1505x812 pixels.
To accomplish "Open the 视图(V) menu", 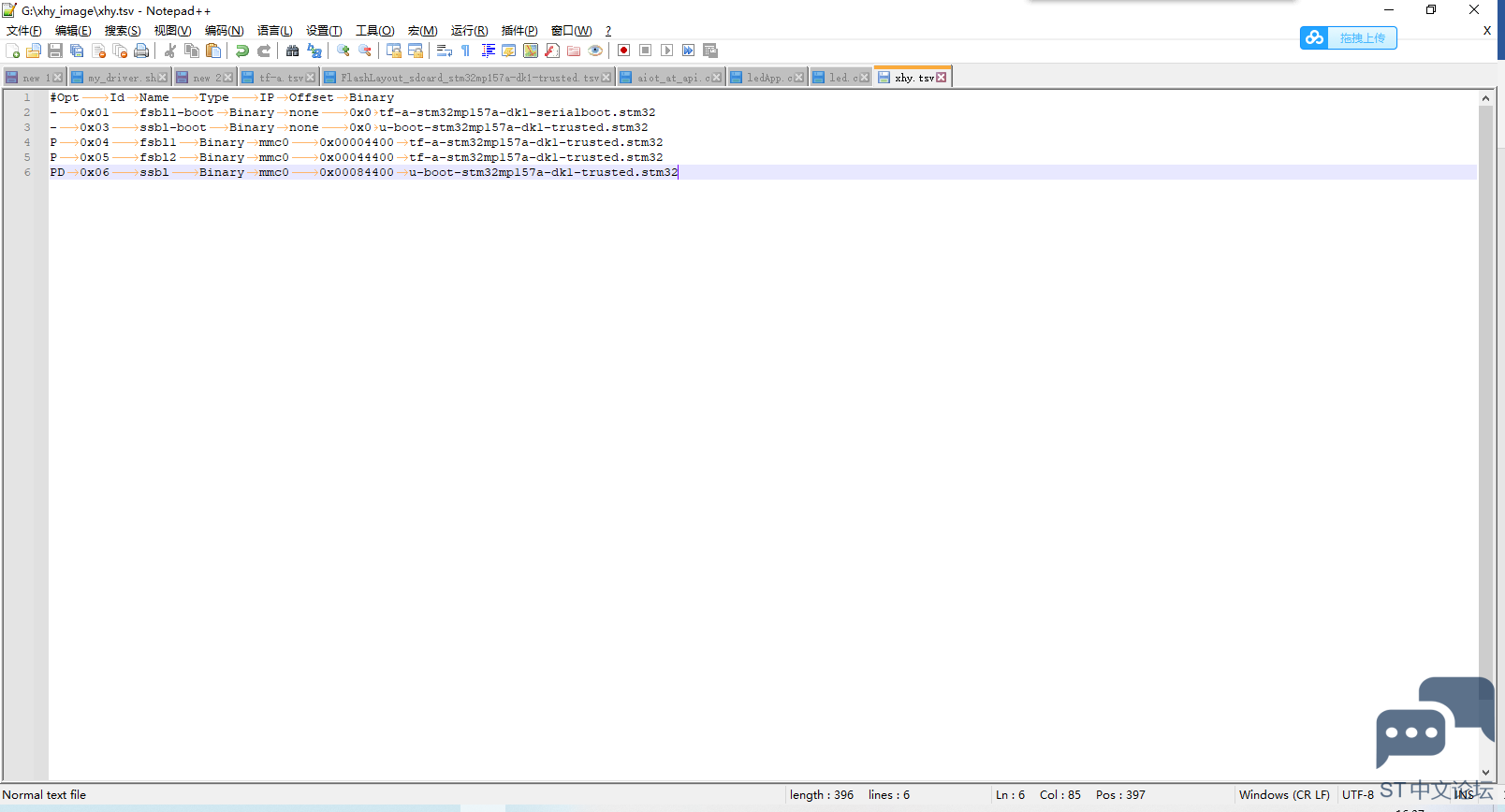I will (173, 31).
